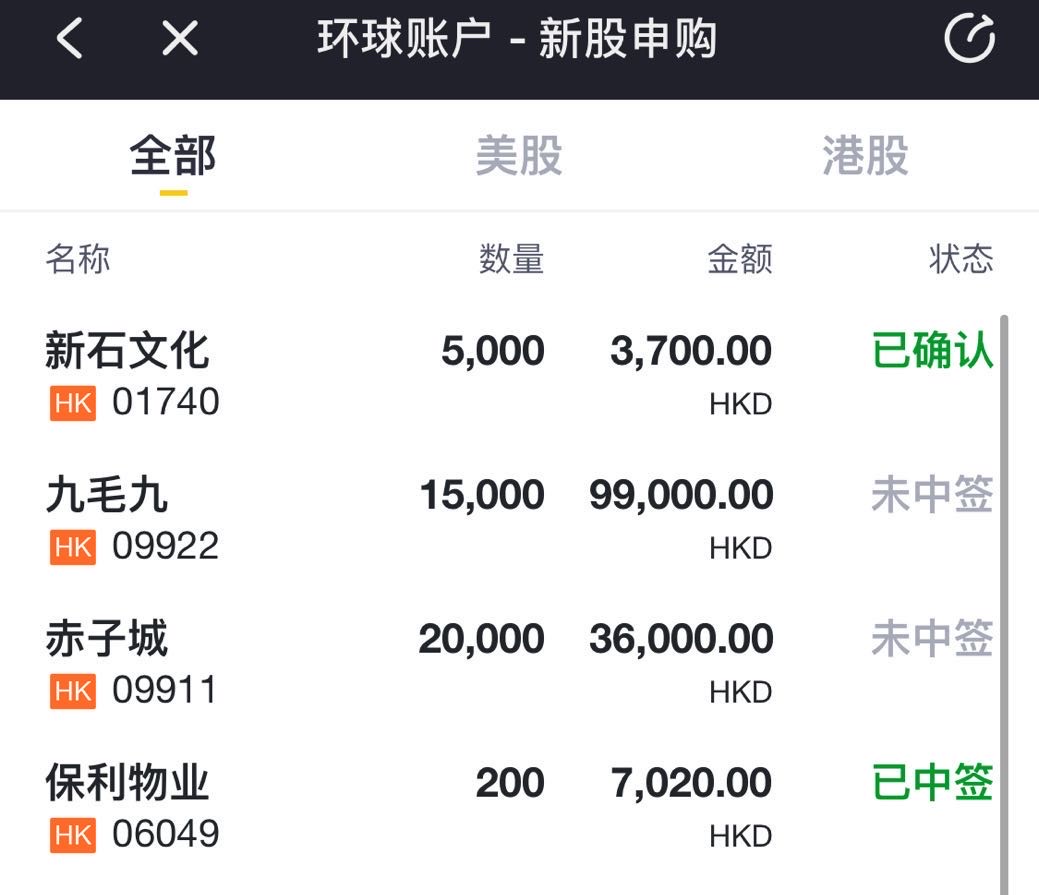This screenshot has height=895, width=1039.
Task: Click the HK badge next to 09911
Action: pos(73,691)
